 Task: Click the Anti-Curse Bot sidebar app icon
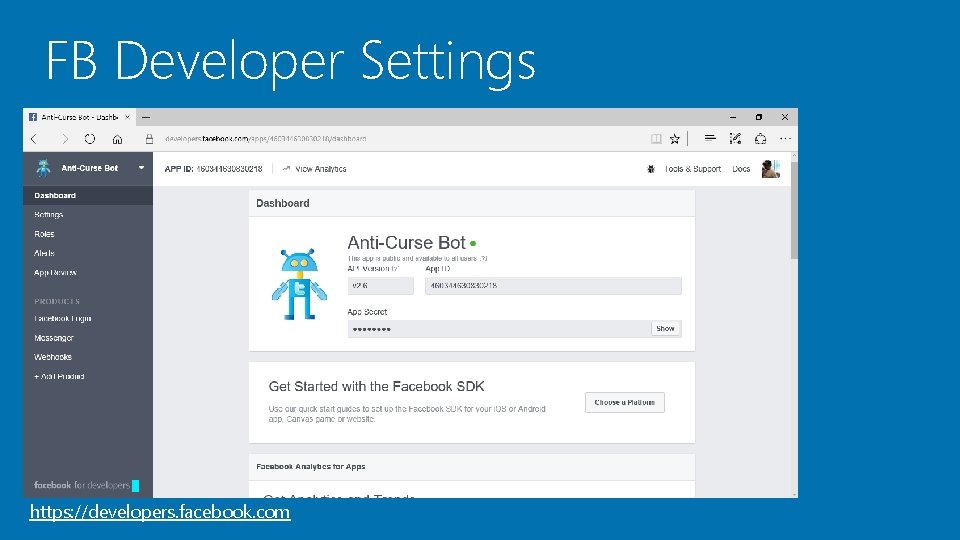(x=43, y=168)
